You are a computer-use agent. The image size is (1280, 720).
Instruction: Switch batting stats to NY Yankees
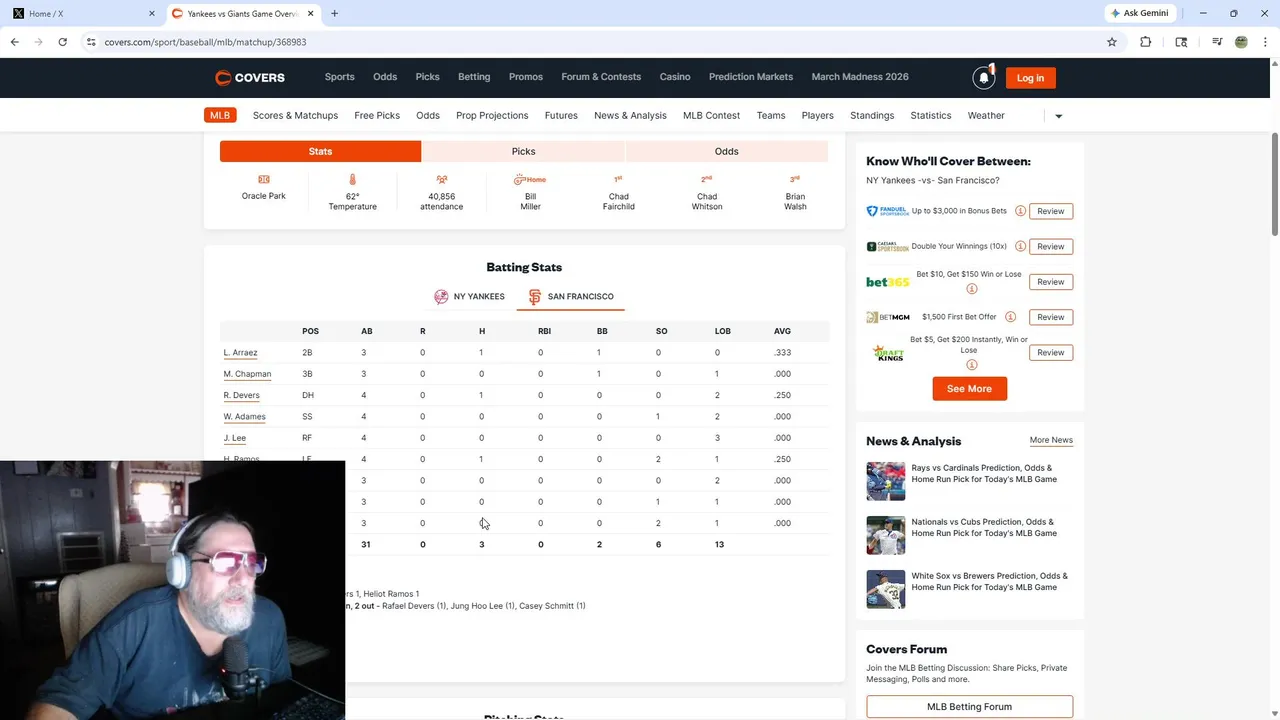469,296
